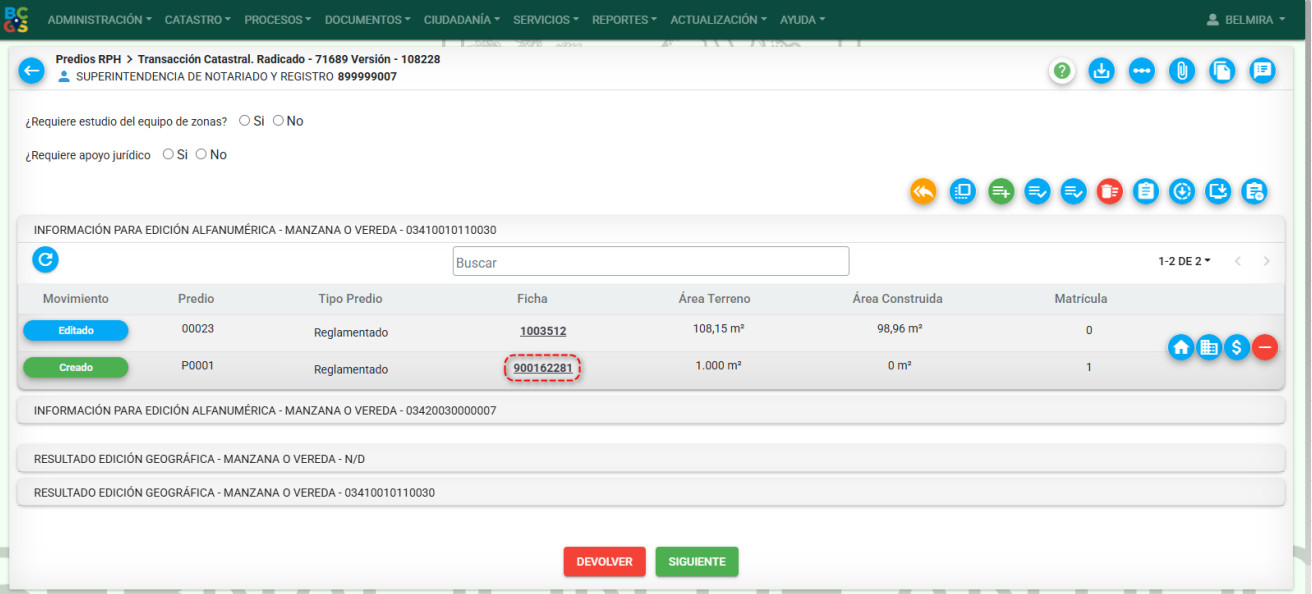1312x594 pixels.
Task: Click the green add-to-list icon
Action: click(1001, 191)
